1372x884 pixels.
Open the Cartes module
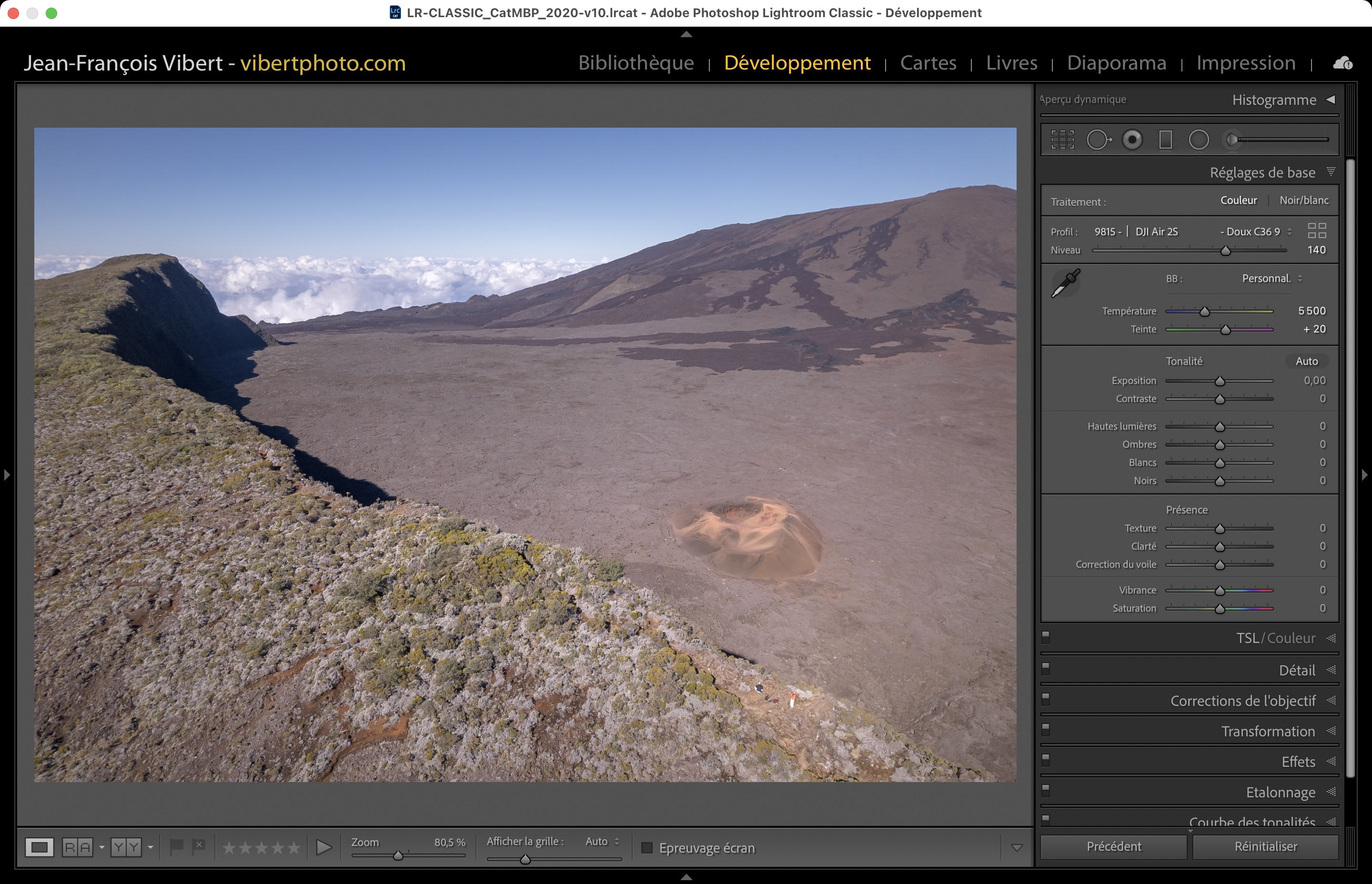(928, 62)
